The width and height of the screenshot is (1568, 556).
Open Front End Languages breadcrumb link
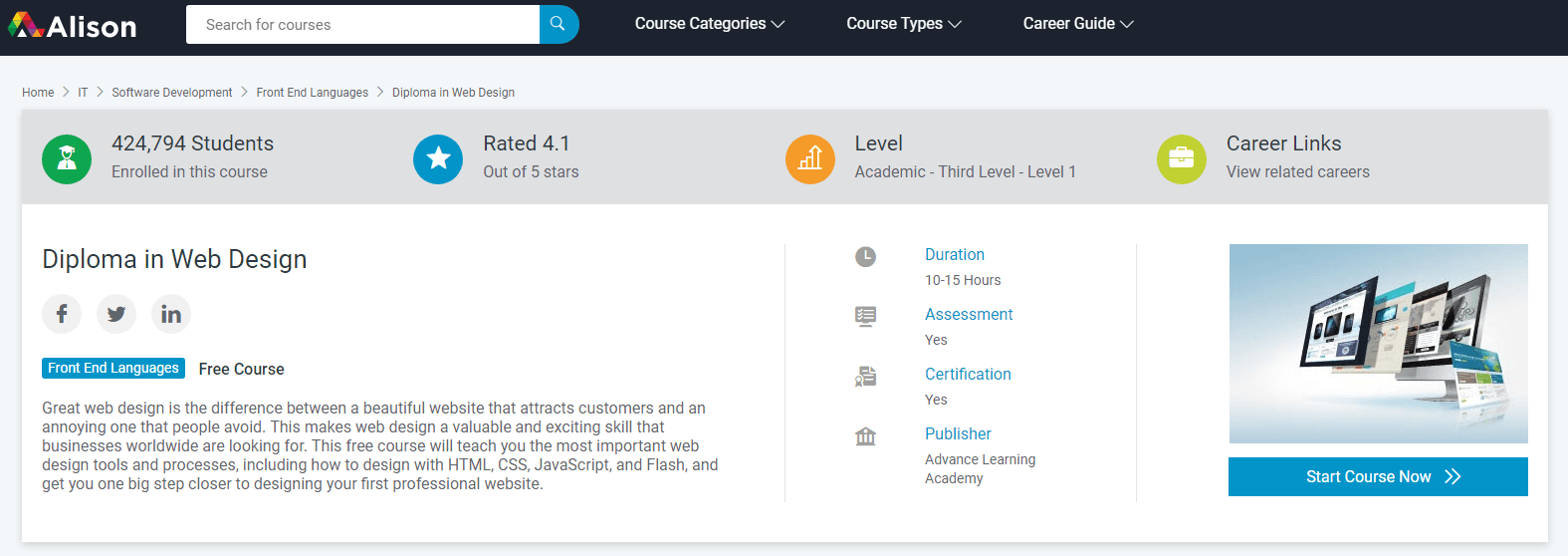312,93
